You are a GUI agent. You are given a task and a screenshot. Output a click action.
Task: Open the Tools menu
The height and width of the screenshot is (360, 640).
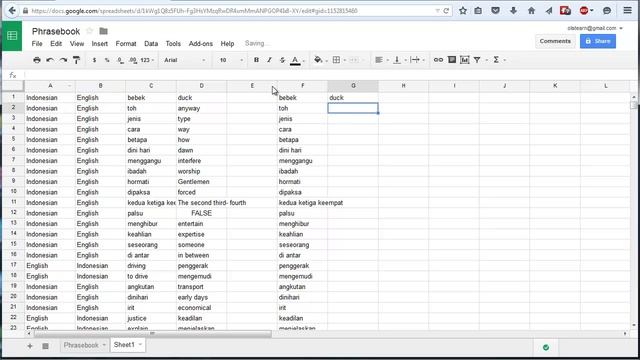point(173,44)
